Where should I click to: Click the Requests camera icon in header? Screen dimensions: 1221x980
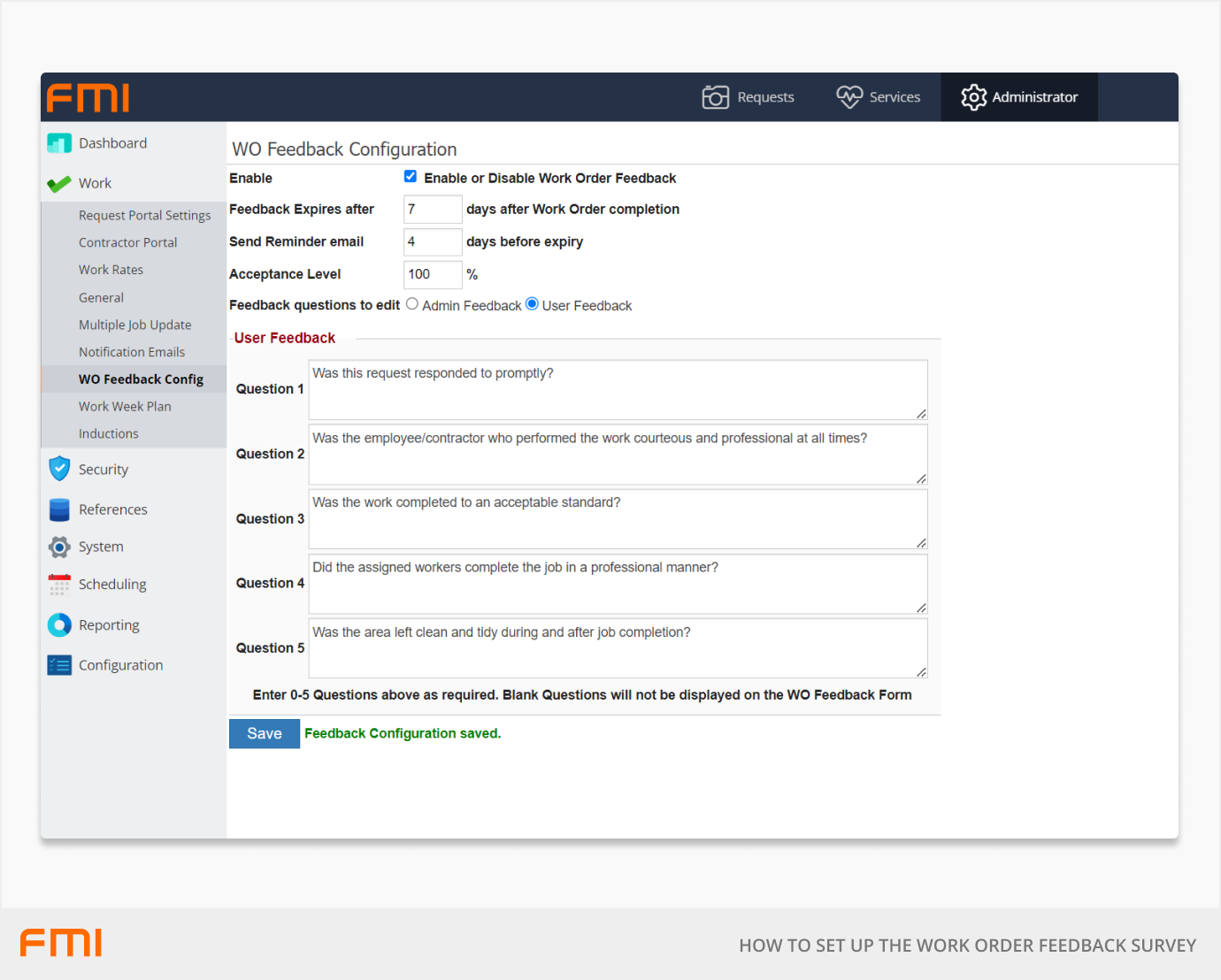click(715, 97)
